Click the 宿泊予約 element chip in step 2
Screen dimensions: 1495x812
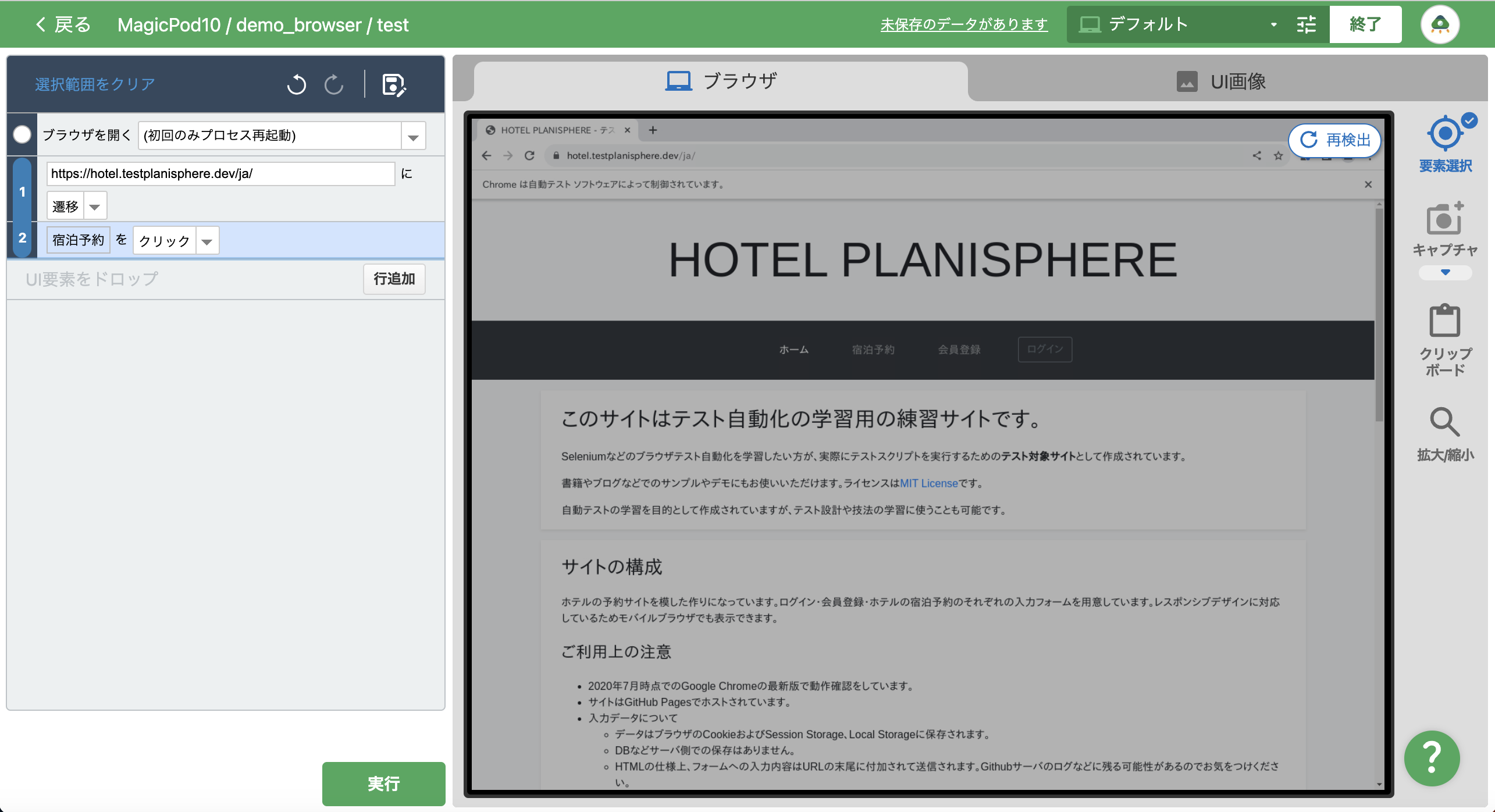(x=78, y=240)
